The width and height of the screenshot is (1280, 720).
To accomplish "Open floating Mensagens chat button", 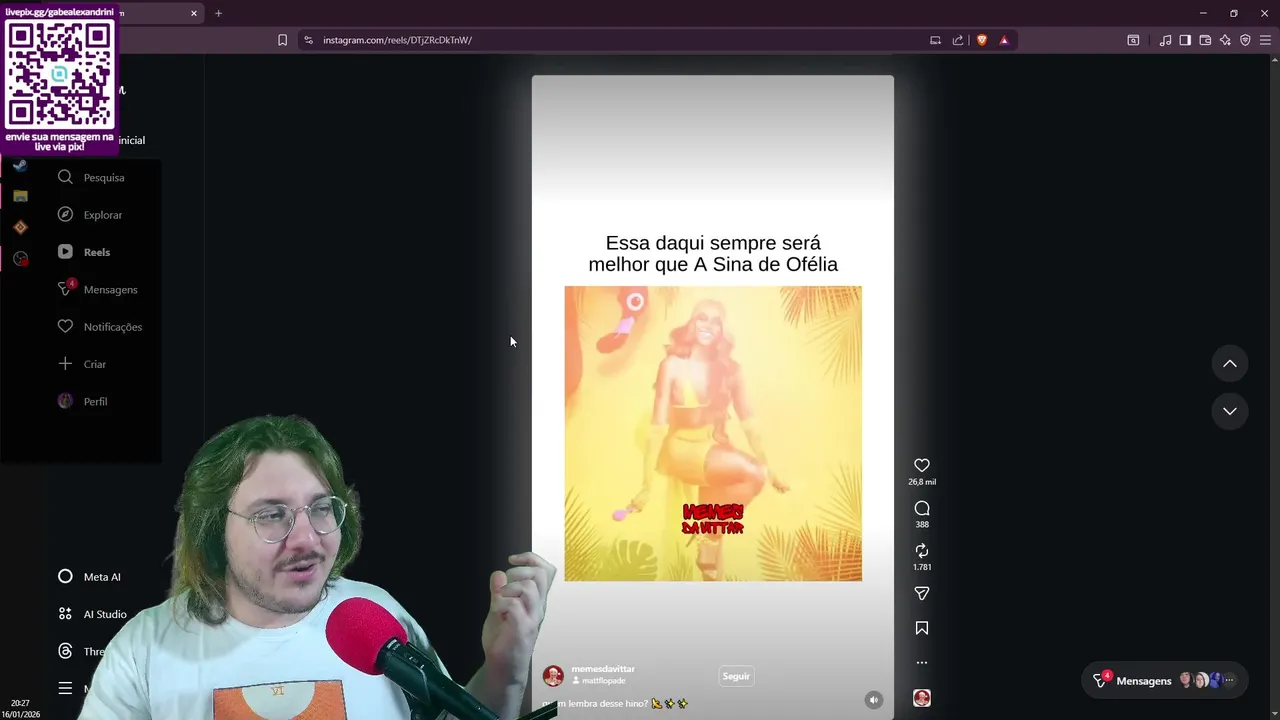I will (x=1165, y=680).
